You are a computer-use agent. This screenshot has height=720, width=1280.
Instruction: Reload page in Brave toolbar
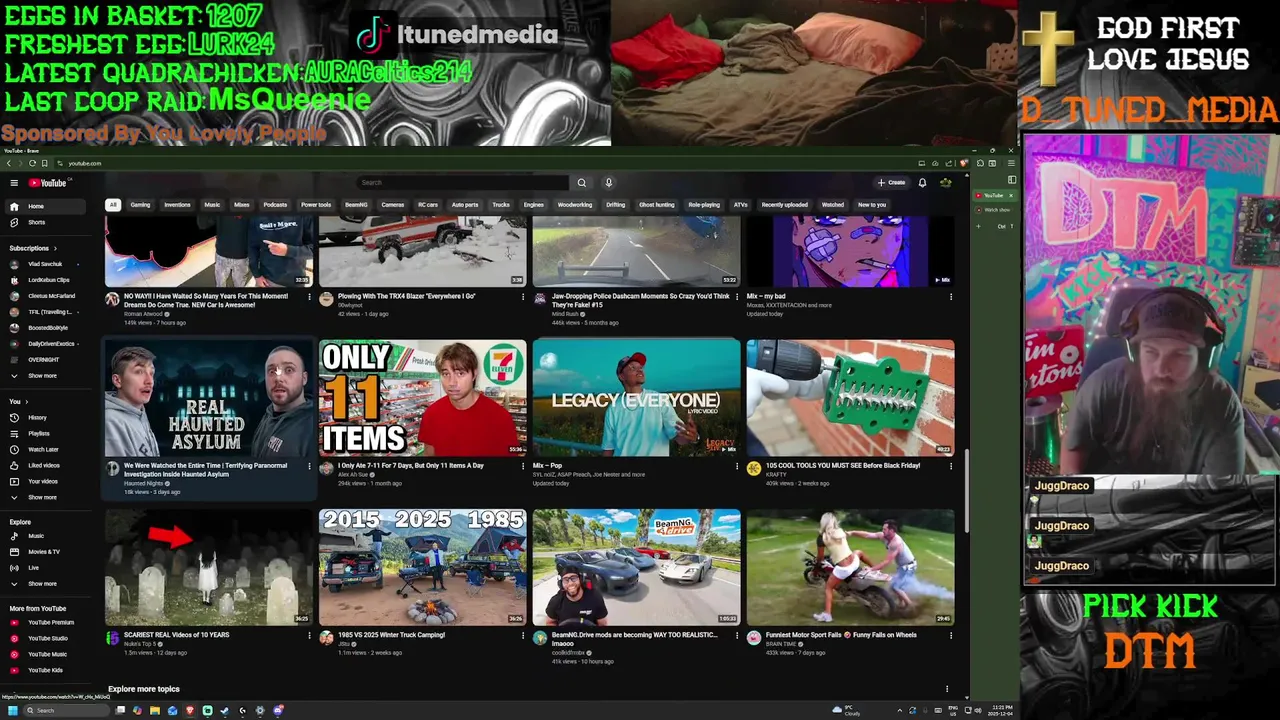pos(32,163)
